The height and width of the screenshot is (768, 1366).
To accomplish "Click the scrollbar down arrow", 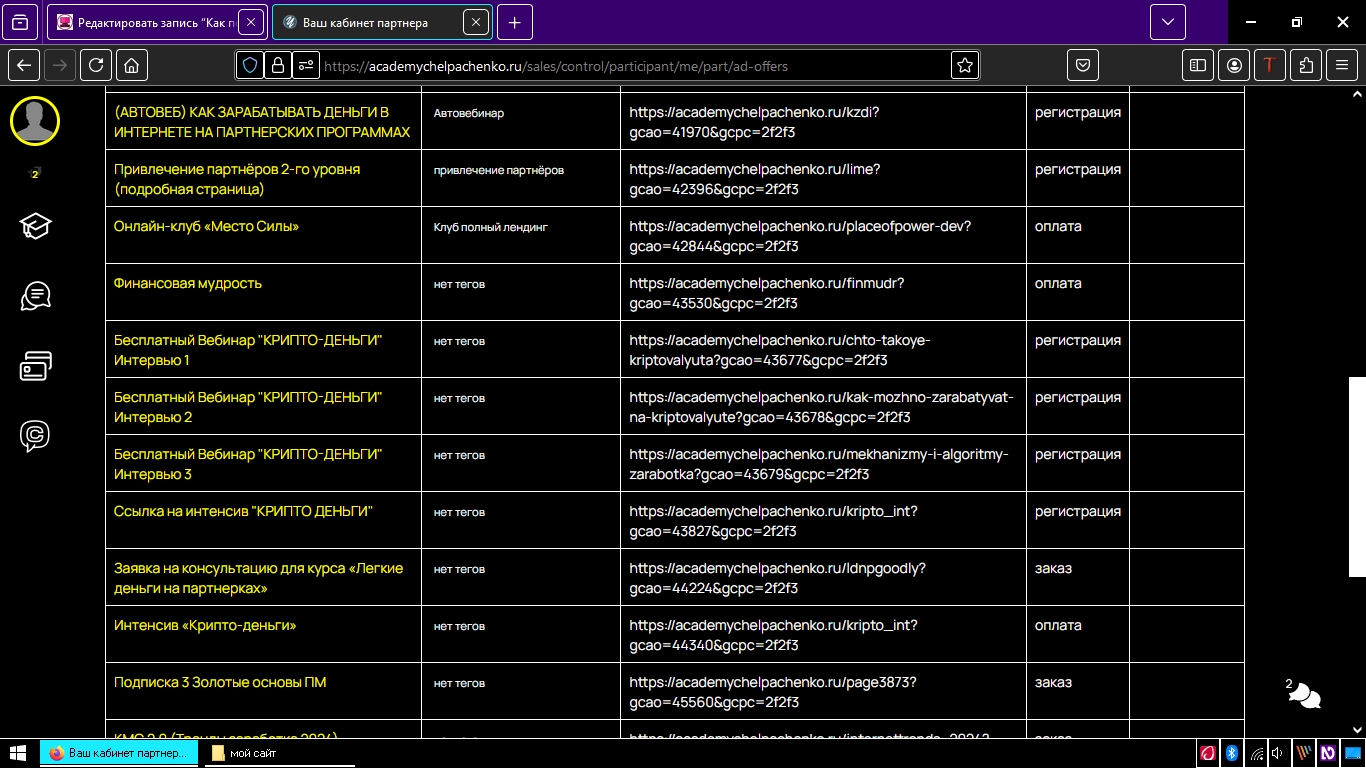I will (1357, 730).
